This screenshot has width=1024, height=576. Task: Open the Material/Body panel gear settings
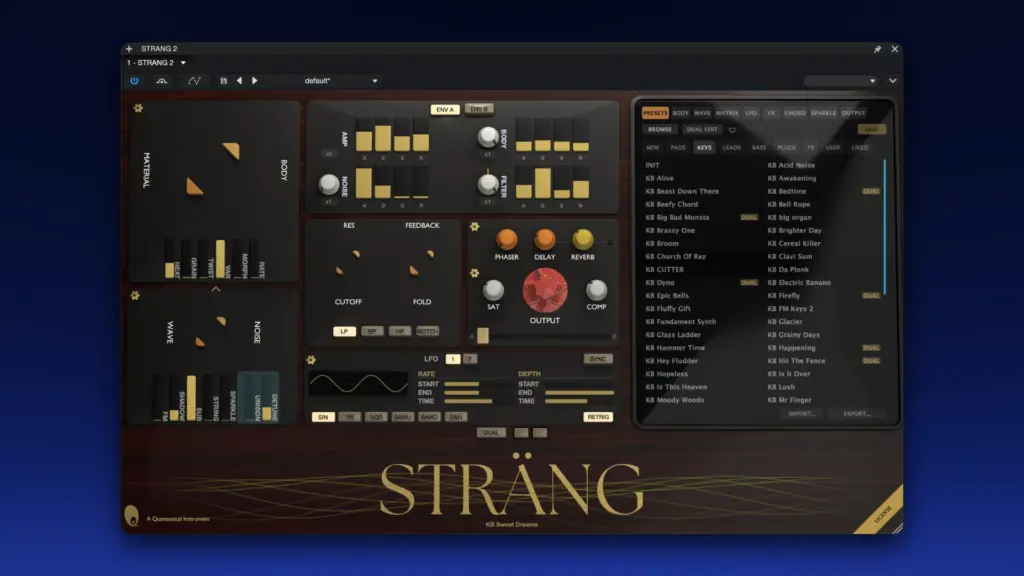[x=138, y=108]
